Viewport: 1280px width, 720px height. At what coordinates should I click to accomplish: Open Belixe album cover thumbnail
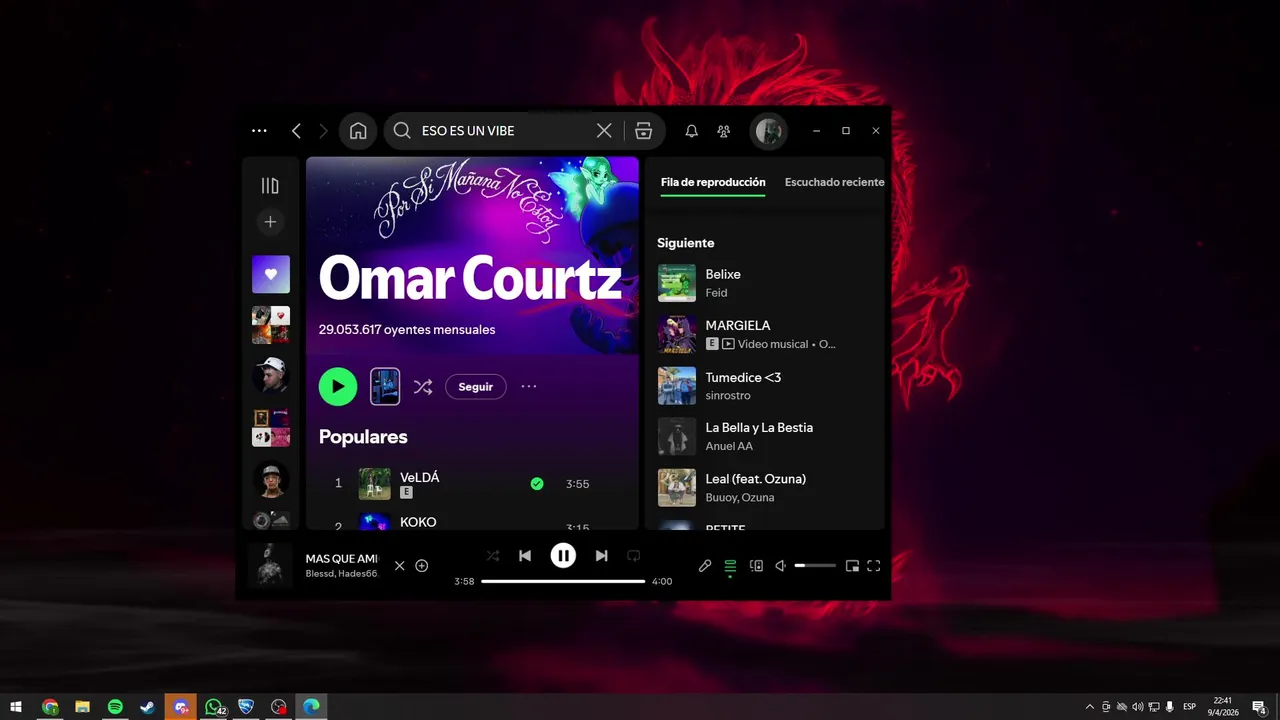[677, 283]
